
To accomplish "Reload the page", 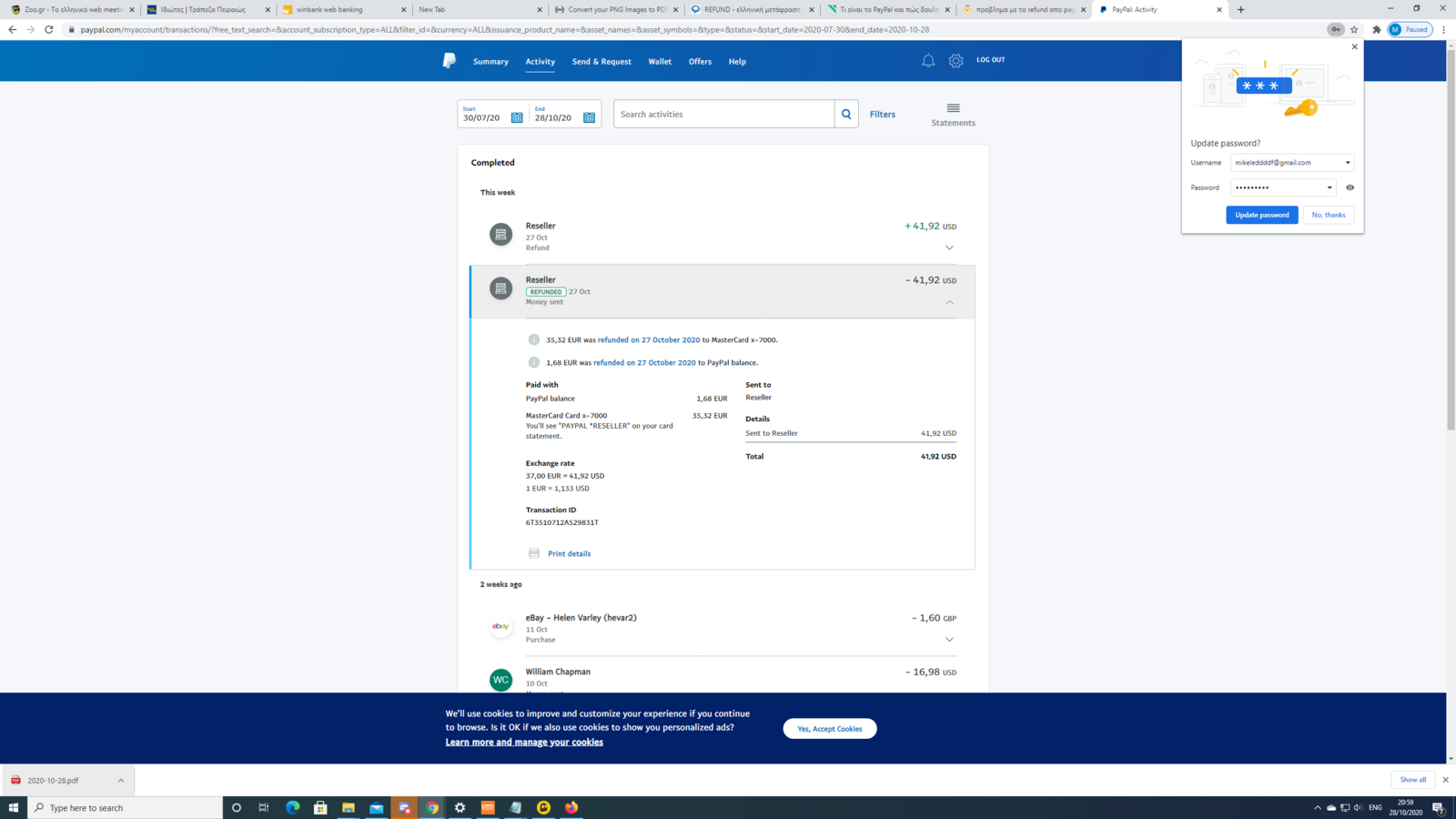I will click(x=49, y=29).
